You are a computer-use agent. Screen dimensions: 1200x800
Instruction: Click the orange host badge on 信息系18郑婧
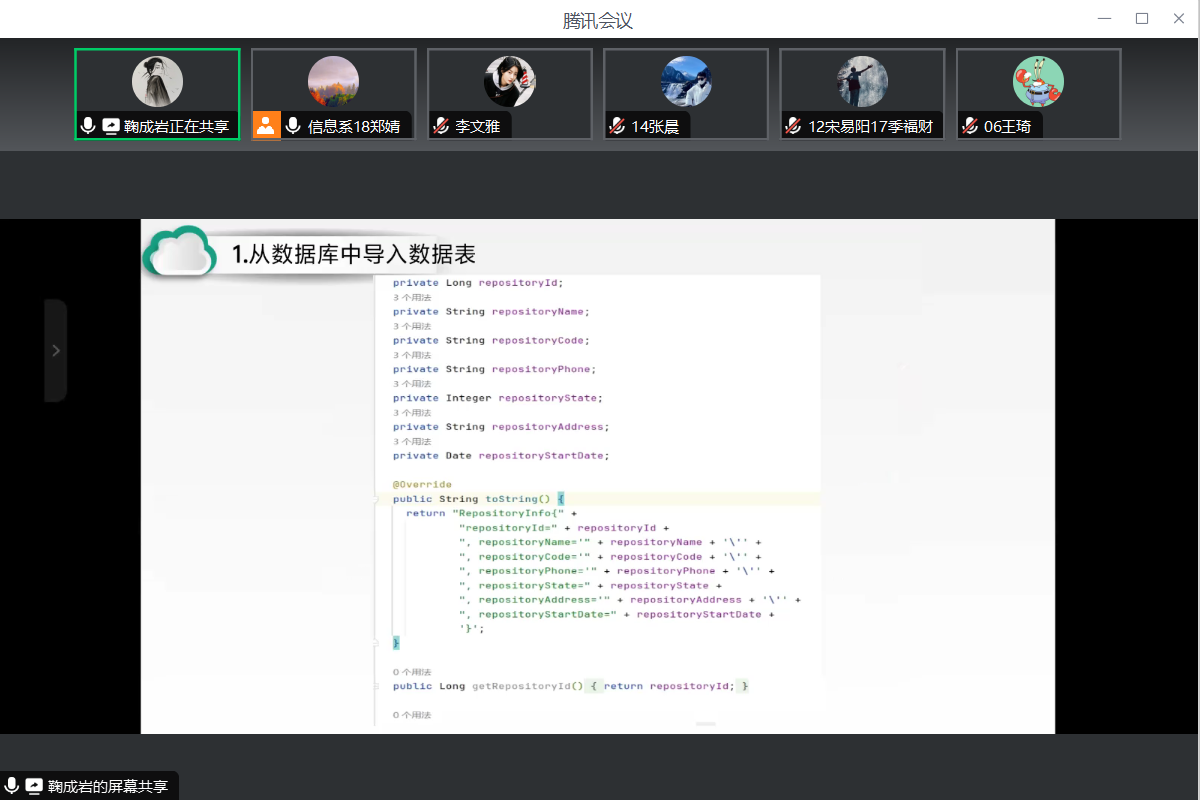(x=266, y=125)
